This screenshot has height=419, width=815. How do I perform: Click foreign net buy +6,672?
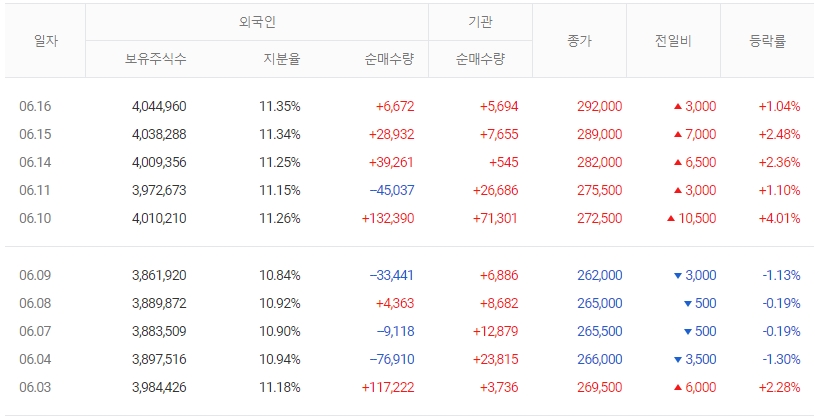pos(395,107)
